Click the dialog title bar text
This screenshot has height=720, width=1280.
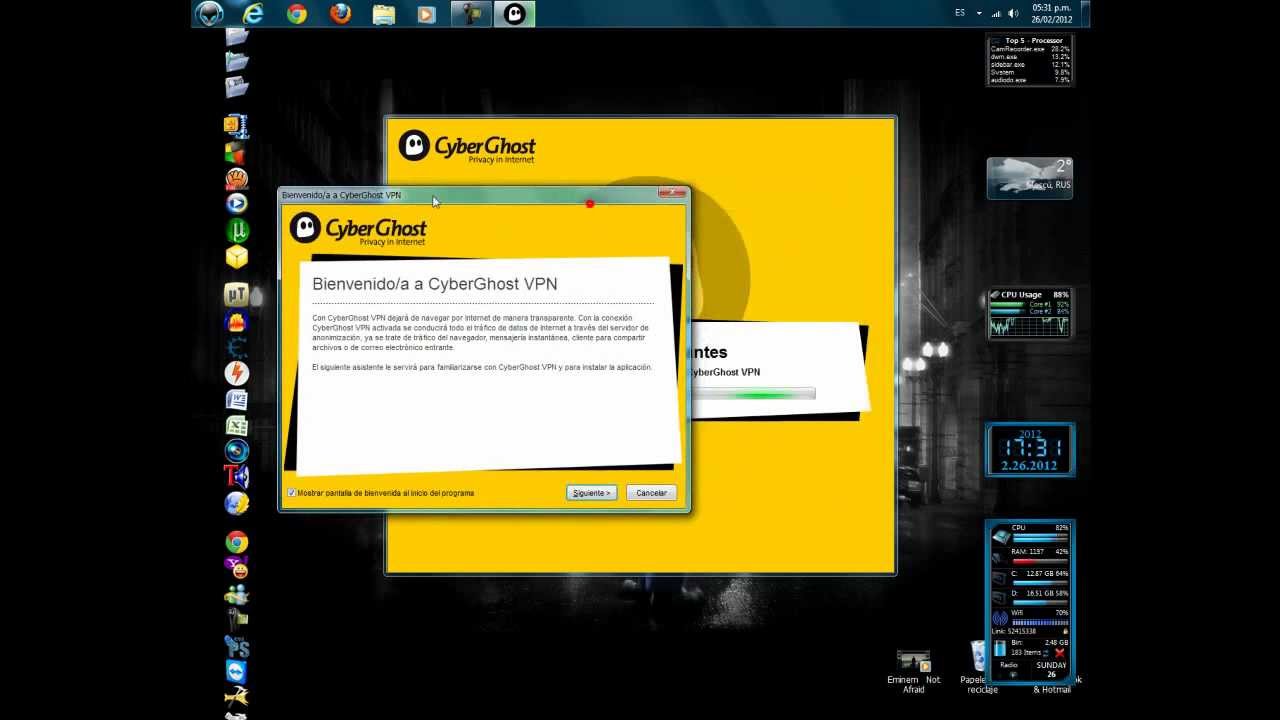click(341, 195)
